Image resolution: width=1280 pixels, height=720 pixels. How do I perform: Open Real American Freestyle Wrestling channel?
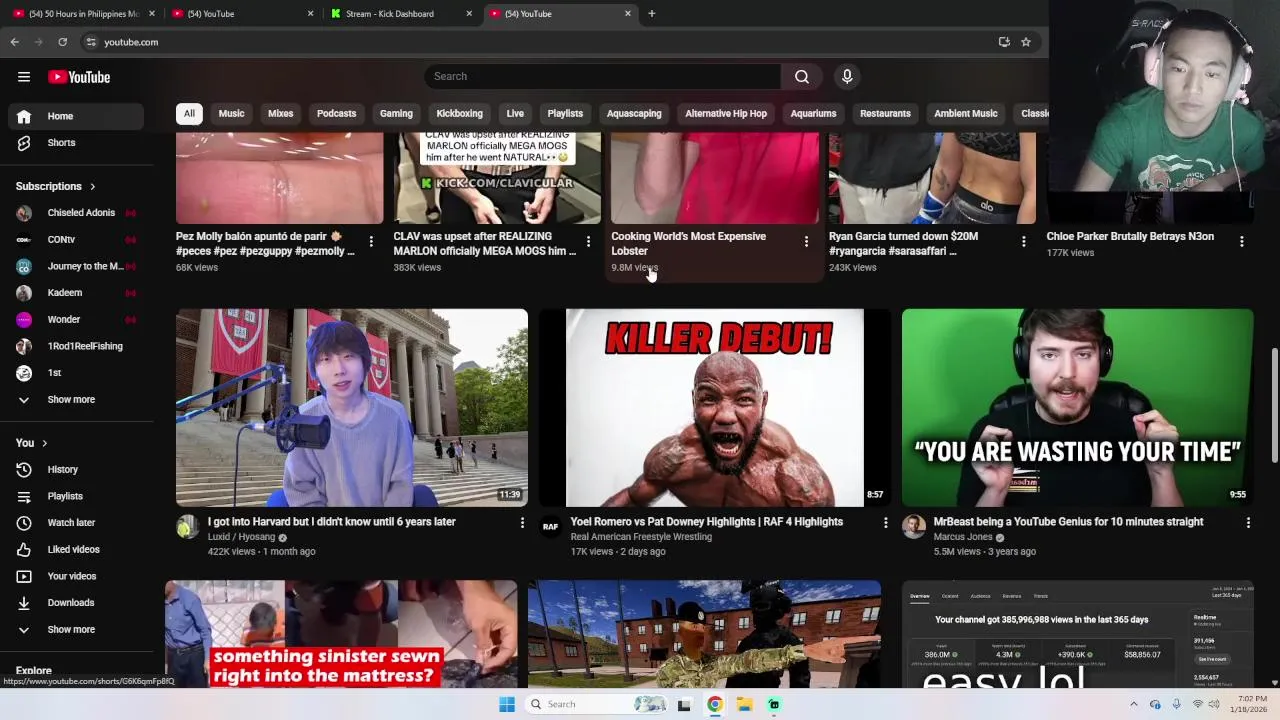641,537
